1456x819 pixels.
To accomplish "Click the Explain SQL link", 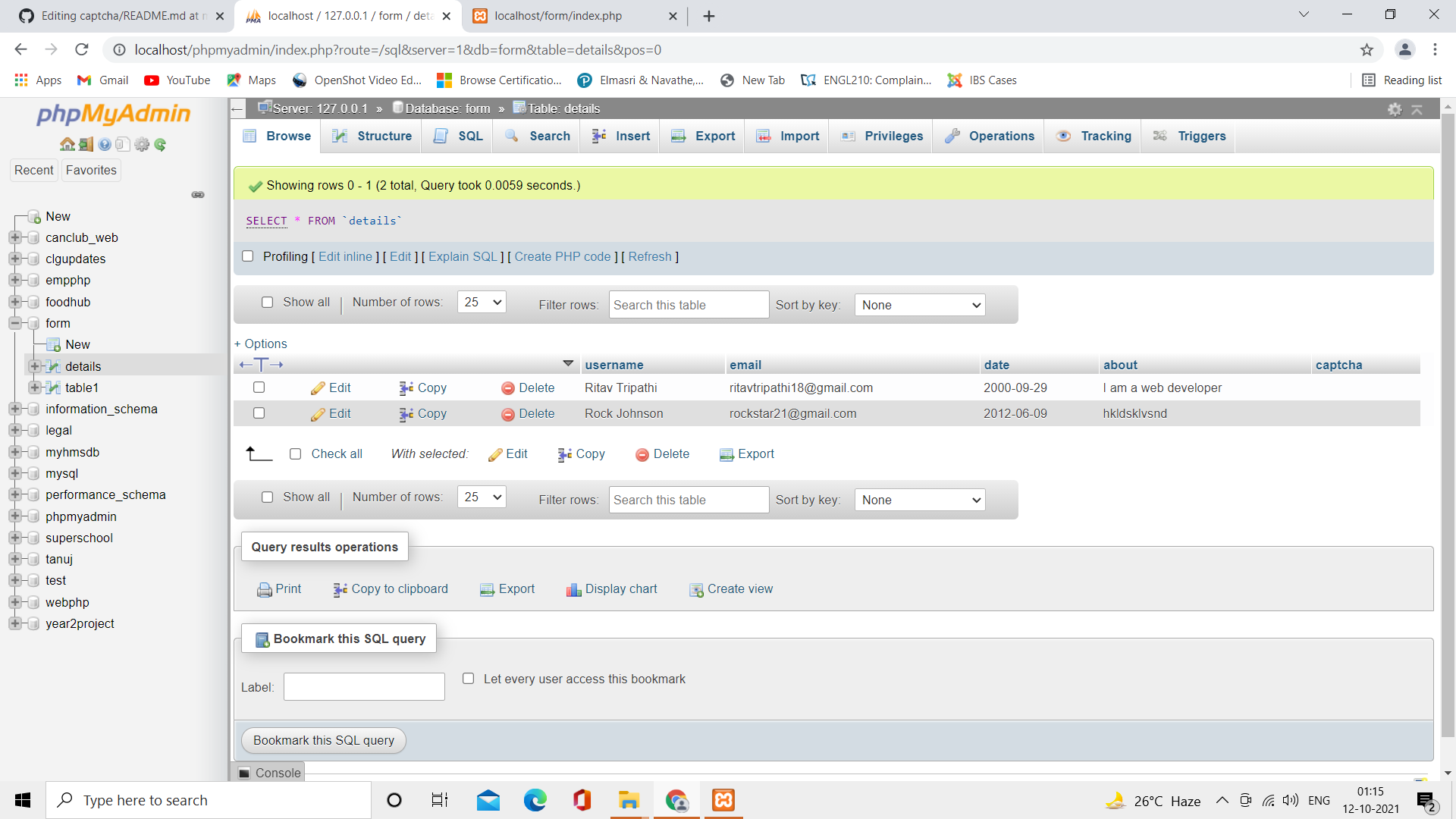I will (463, 256).
